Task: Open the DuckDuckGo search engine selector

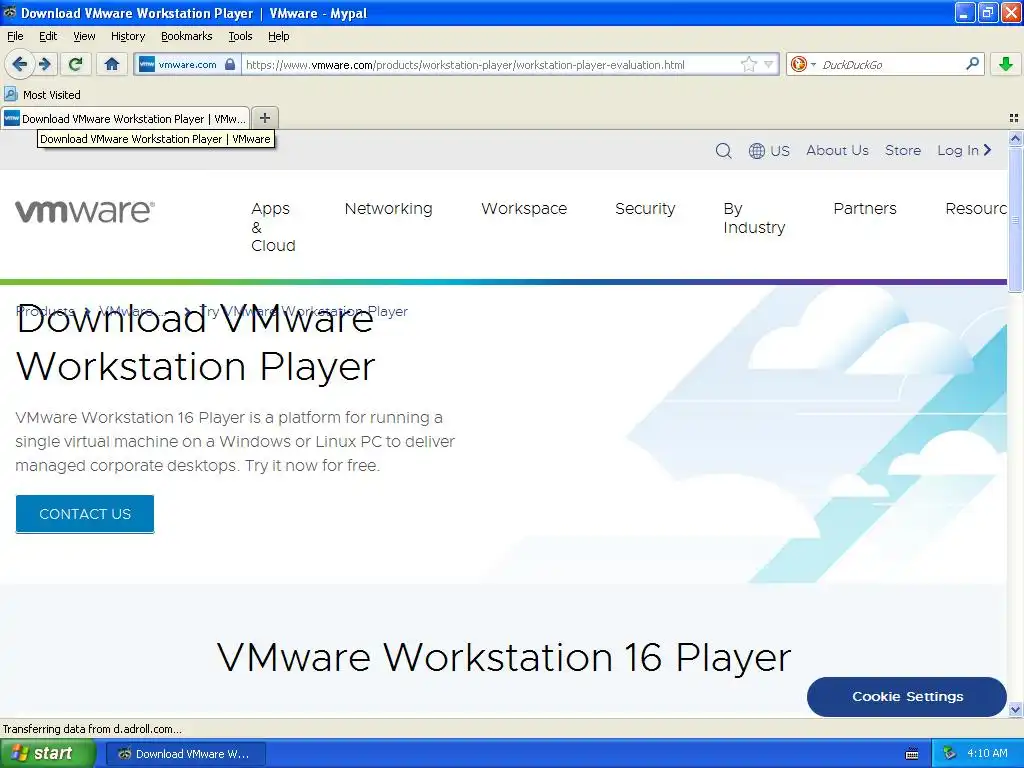Action: pyautogui.click(x=803, y=64)
